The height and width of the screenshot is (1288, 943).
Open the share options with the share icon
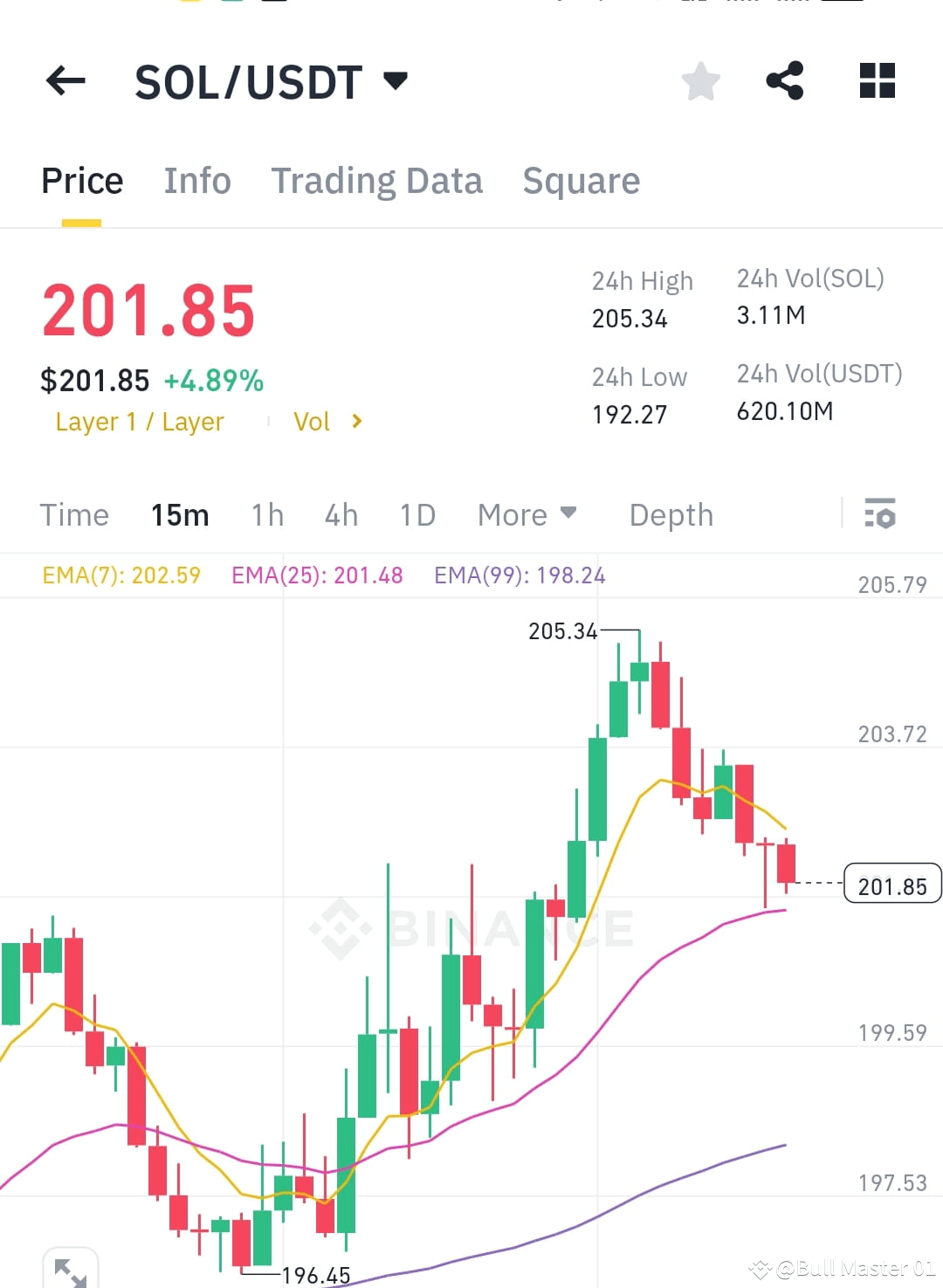click(785, 80)
